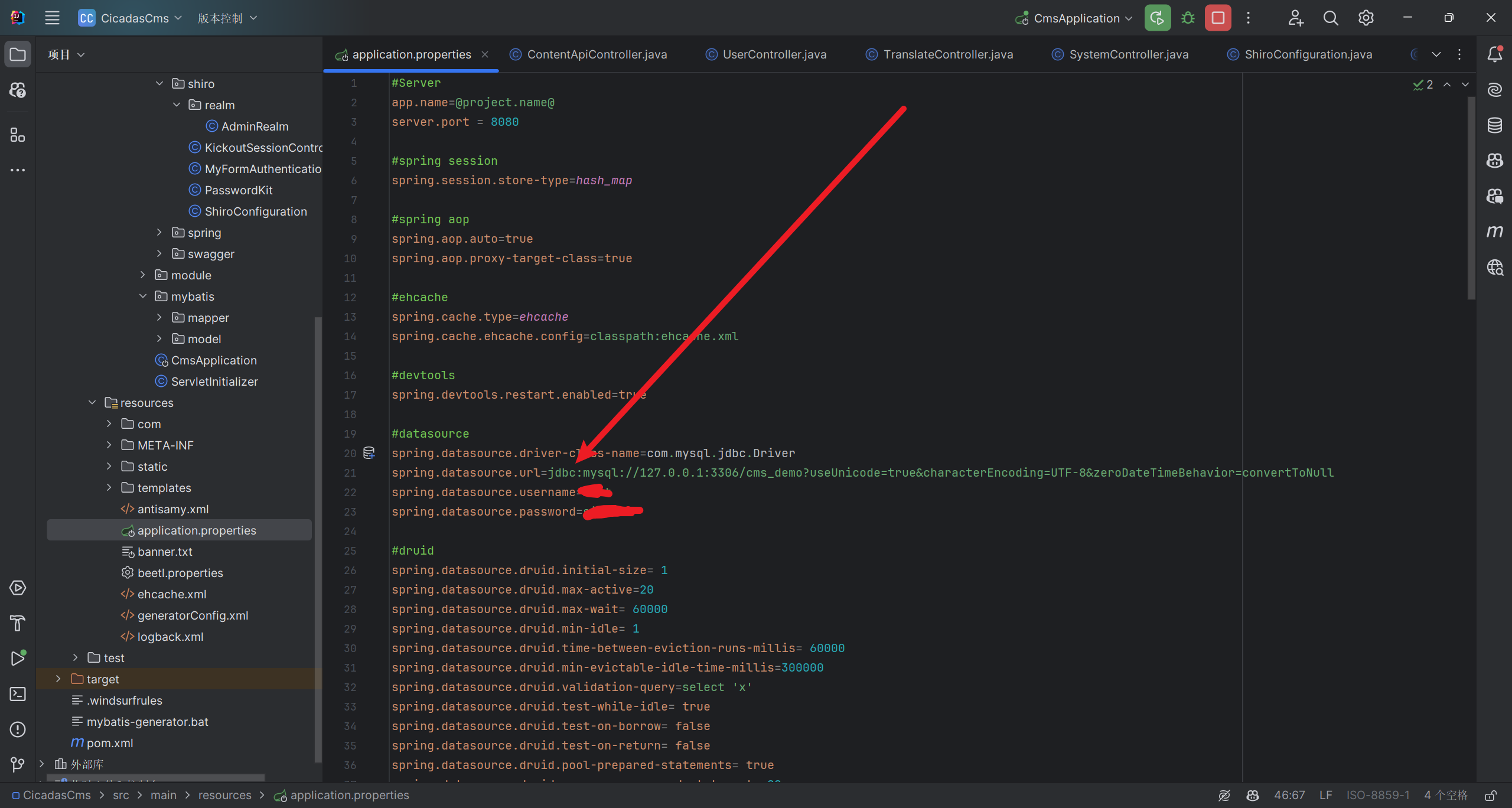Screen dimensions: 1512x808
Task: Expand the templates folder
Action: pyautogui.click(x=109, y=488)
